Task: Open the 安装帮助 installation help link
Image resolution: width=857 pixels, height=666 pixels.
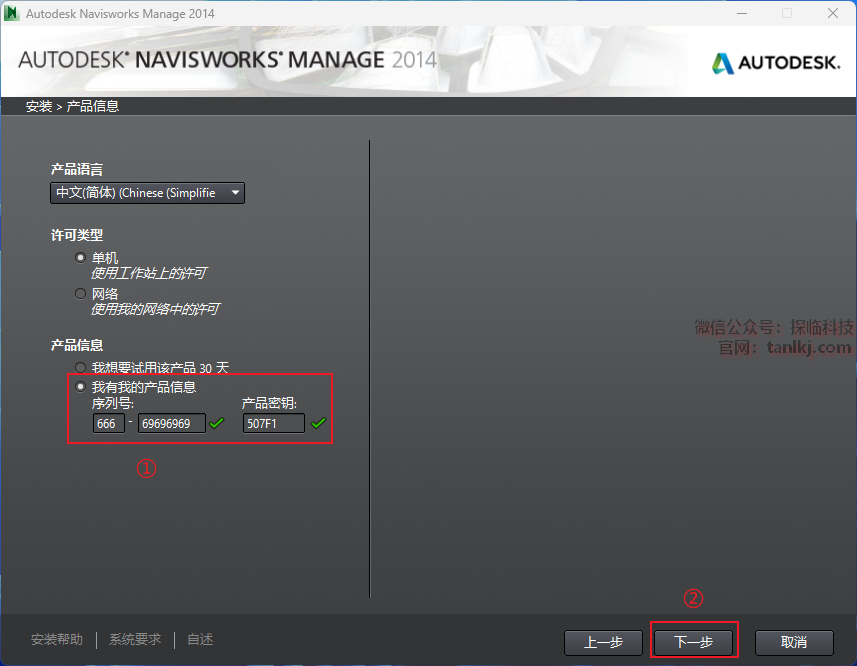Action: (57, 639)
